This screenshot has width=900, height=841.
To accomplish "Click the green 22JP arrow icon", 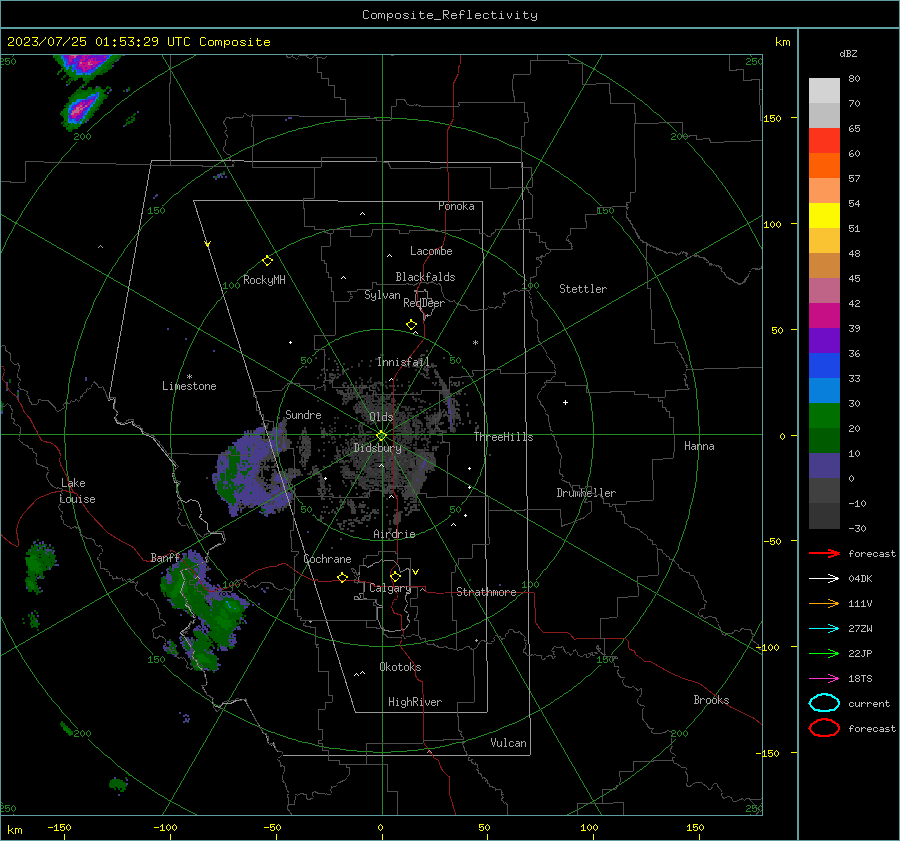I will pos(824,653).
